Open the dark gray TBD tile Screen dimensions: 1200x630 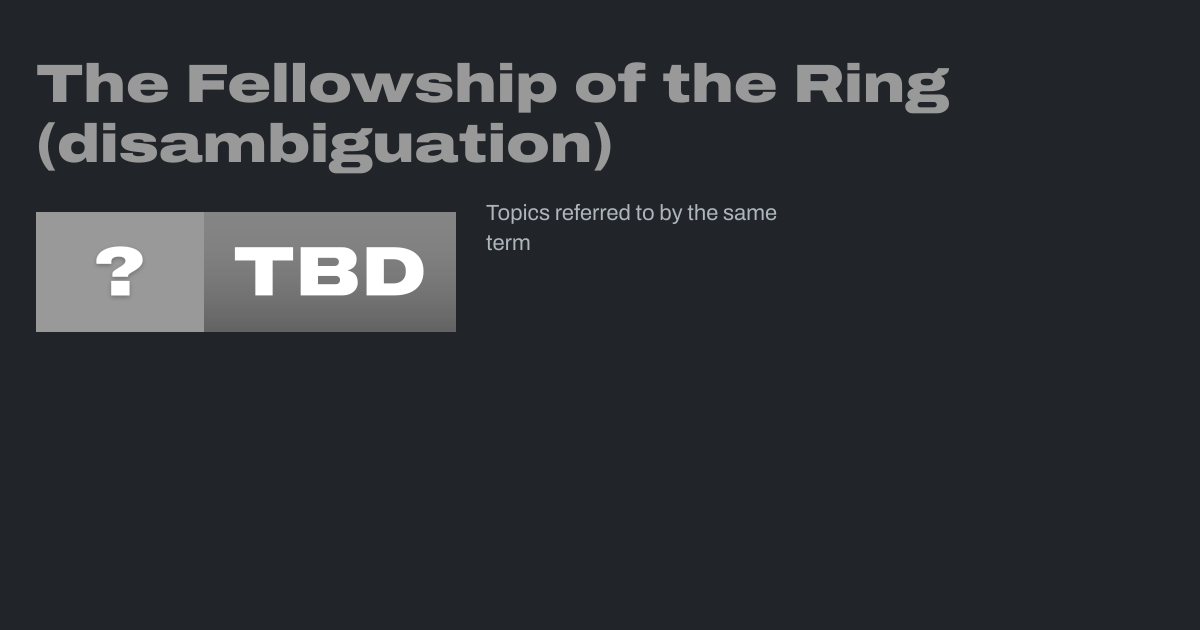click(x=330, y=272)
